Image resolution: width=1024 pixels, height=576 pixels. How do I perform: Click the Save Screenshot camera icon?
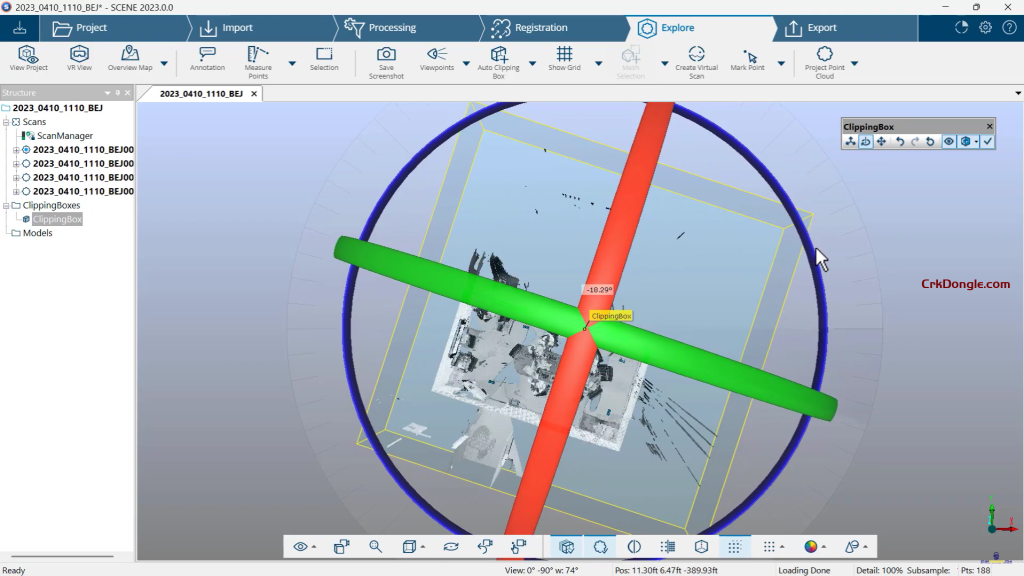click(386, 54)
